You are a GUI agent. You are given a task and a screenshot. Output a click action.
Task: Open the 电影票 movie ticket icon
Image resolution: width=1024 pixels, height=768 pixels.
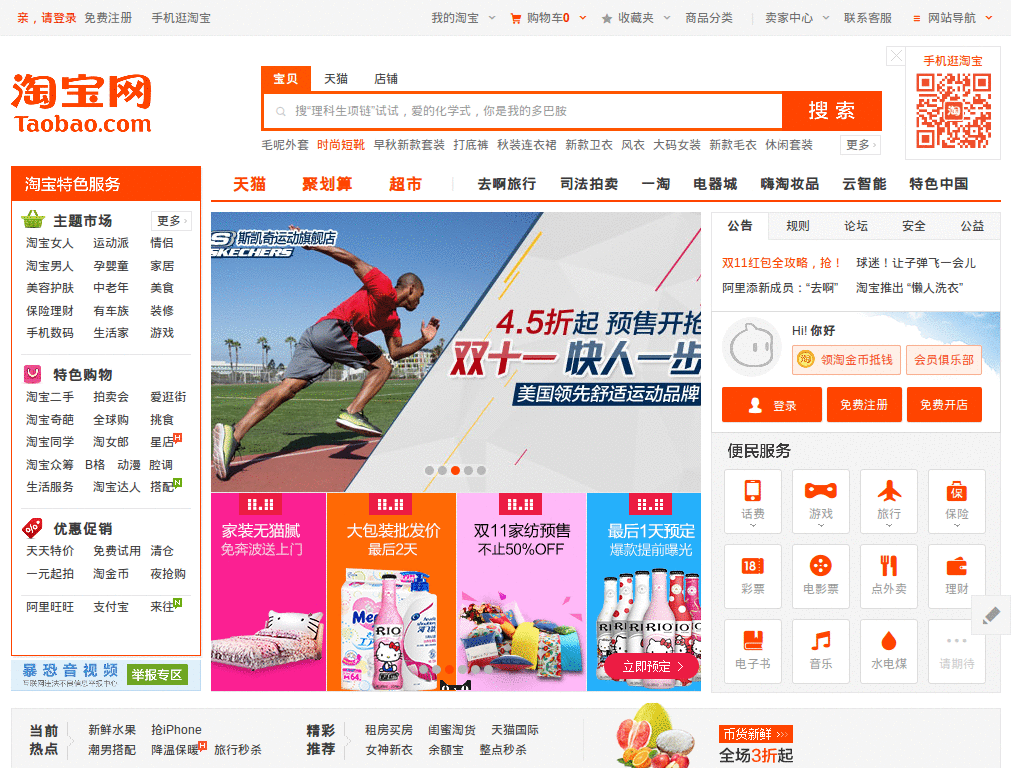820,576
